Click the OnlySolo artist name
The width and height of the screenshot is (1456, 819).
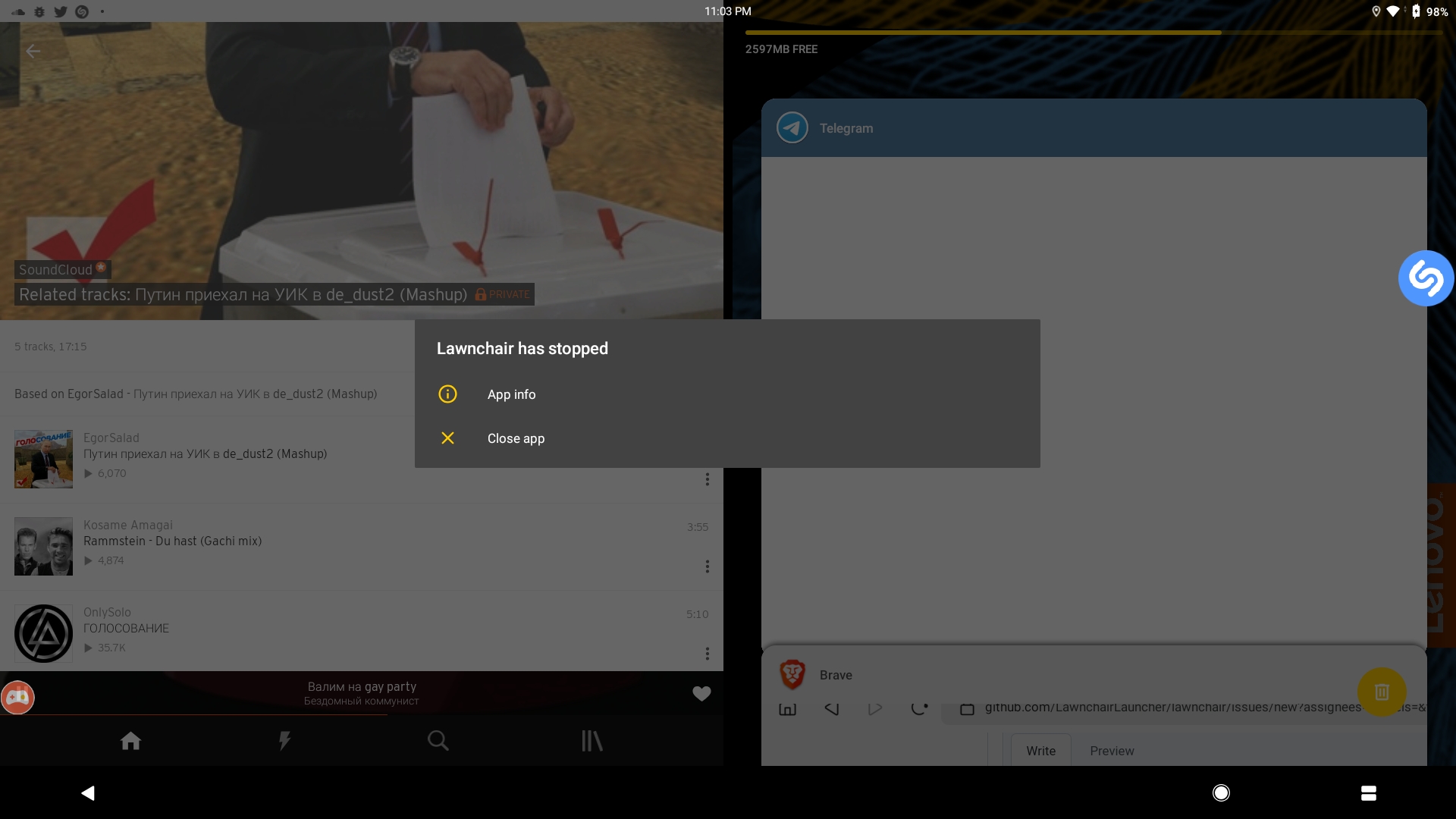[x=107, y=612]
